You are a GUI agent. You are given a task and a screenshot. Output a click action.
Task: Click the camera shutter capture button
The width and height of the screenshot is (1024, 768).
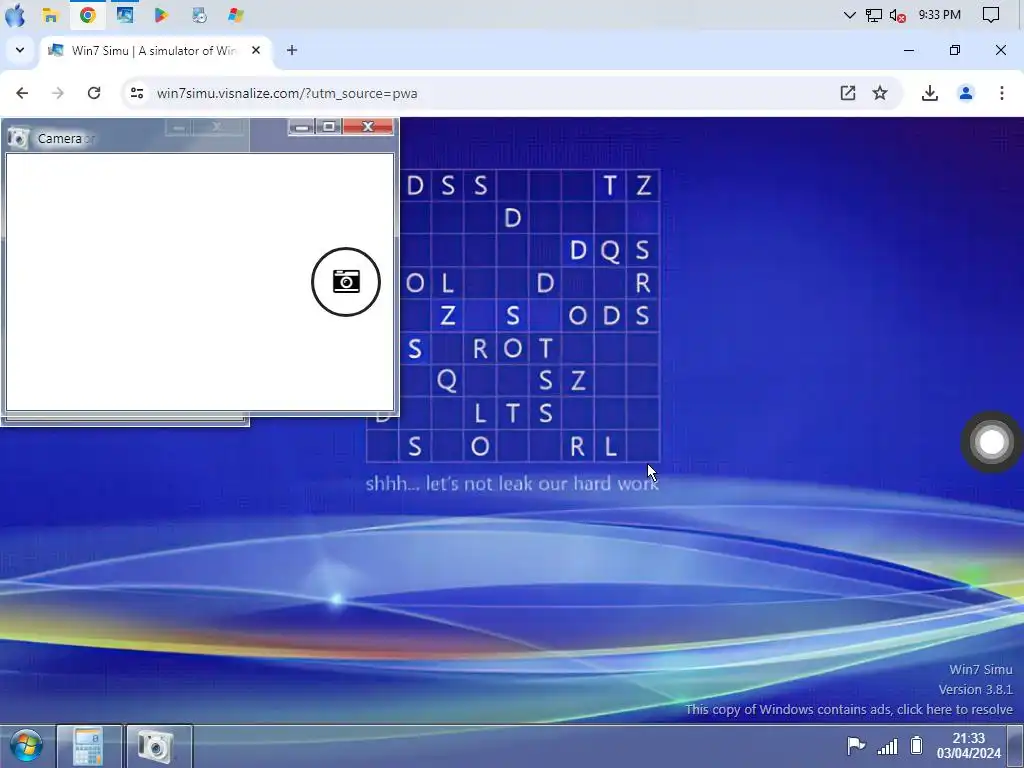[345, 281]
